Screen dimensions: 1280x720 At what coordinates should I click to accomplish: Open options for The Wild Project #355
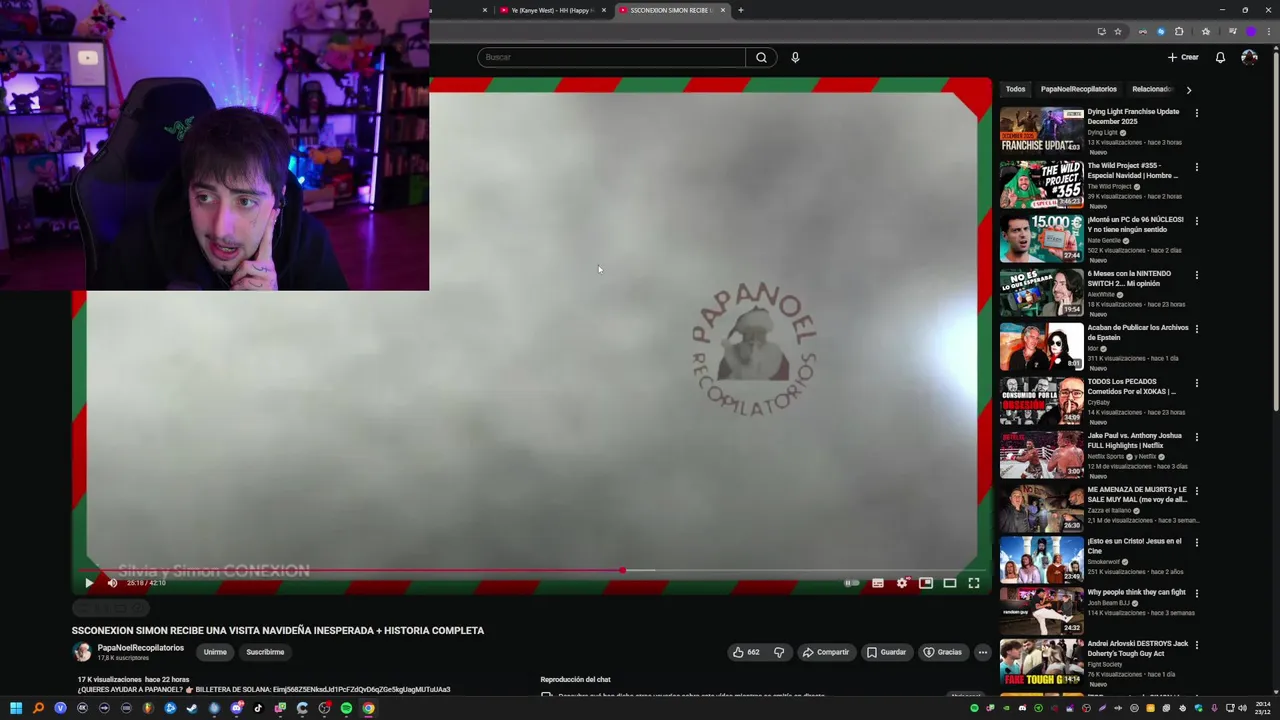[1196, 167]
